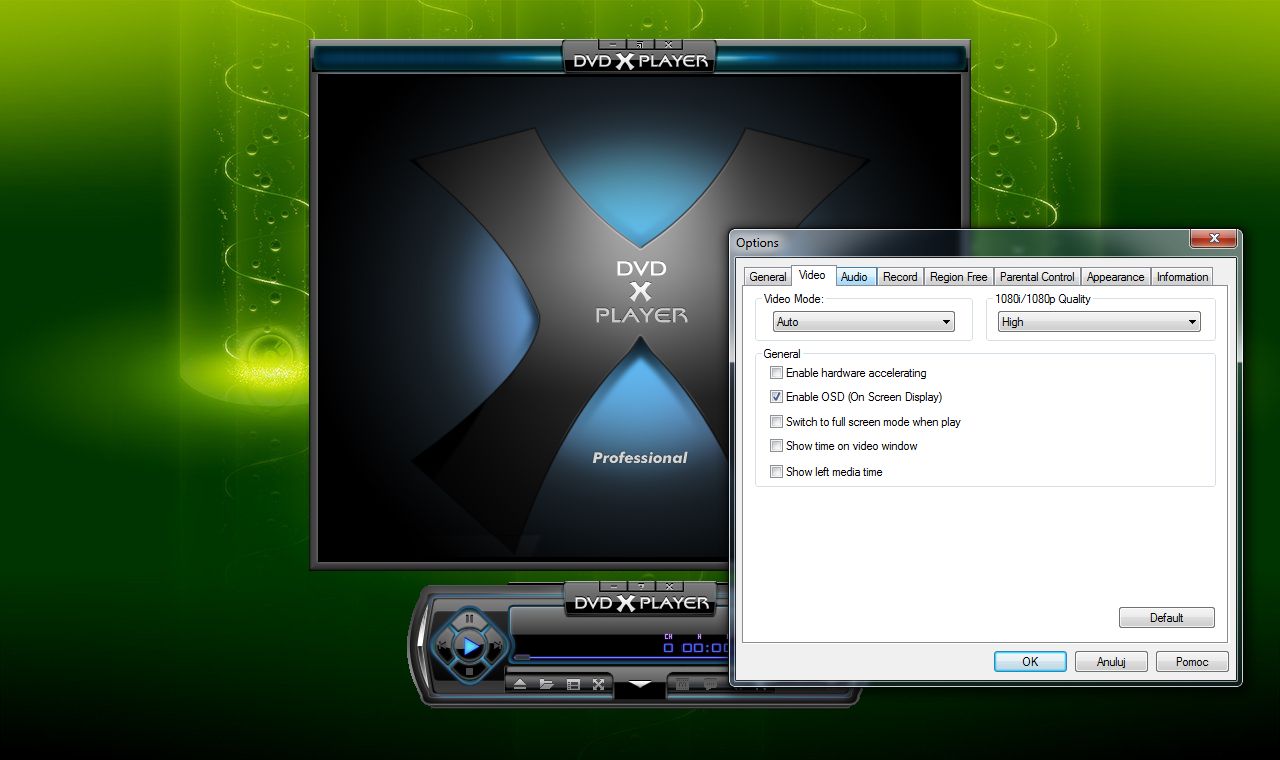Switch to the Parental Control tab

1037,277
